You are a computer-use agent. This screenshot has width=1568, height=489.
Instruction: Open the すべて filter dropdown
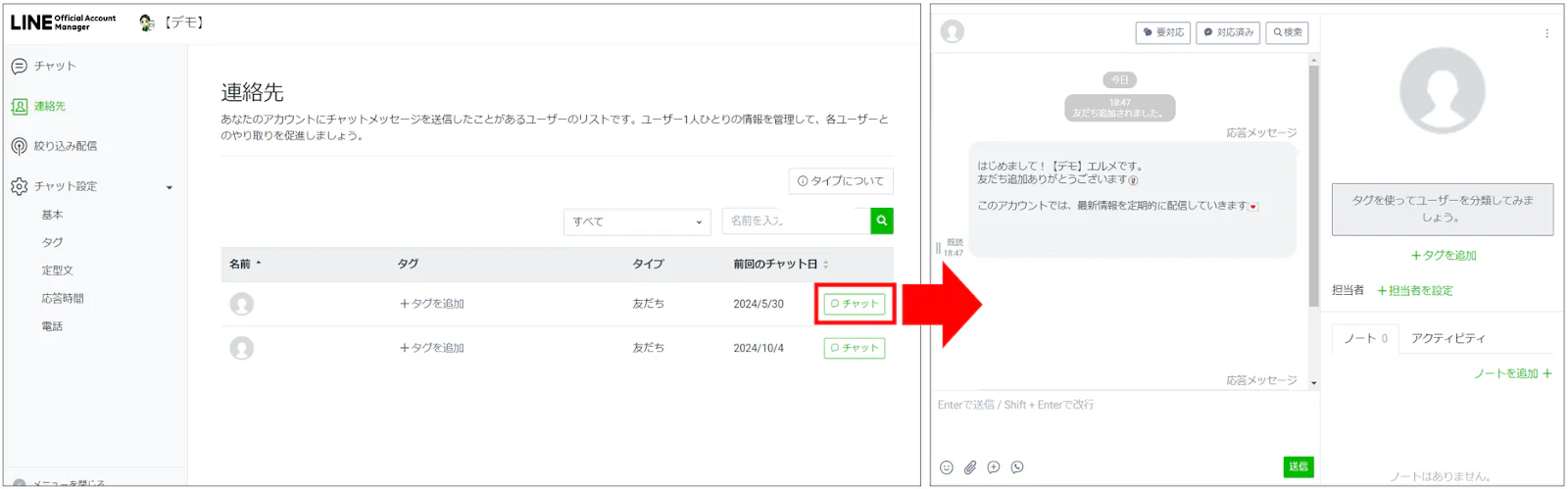(x=637, y=221)
